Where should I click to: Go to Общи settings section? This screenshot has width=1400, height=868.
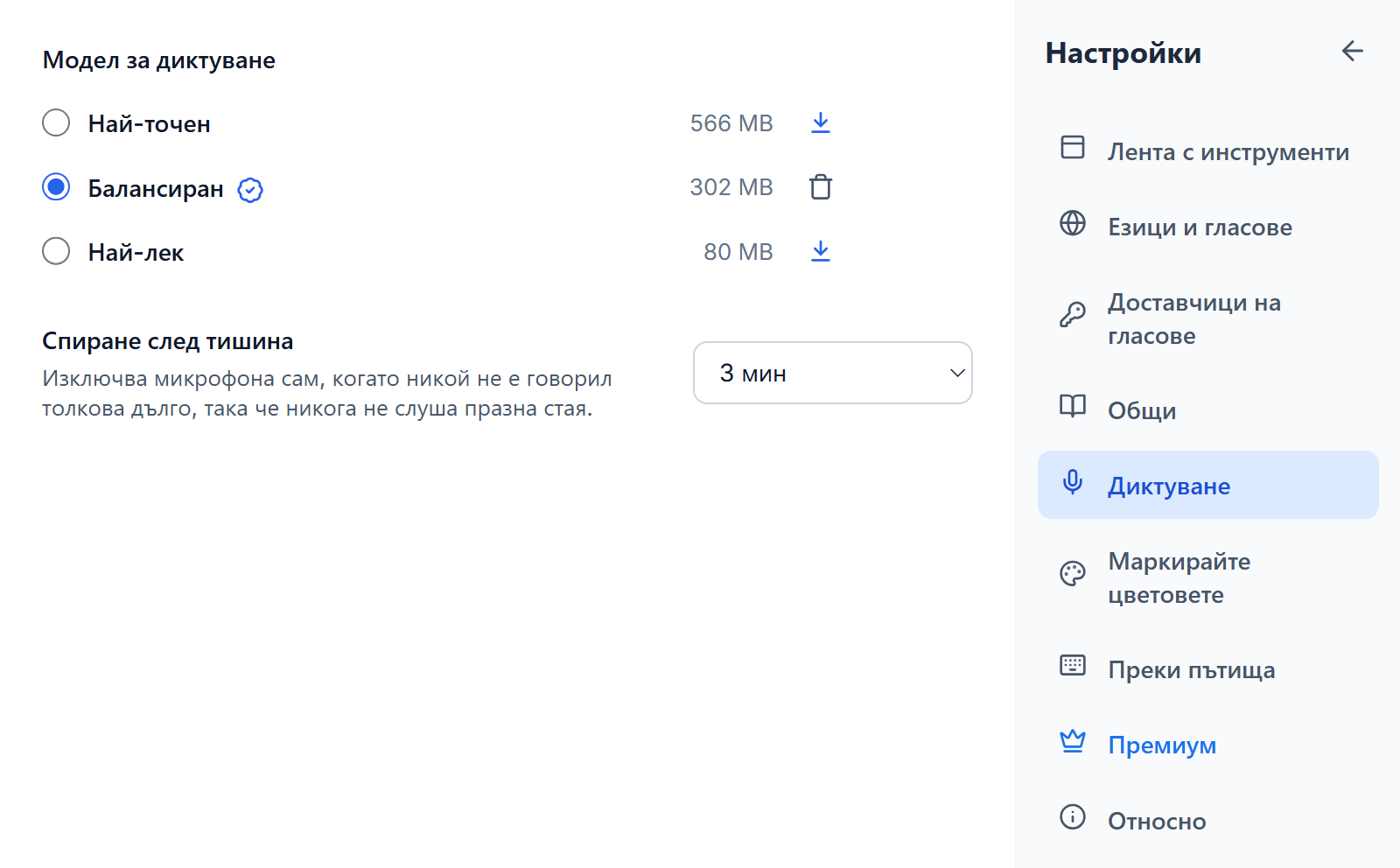coord(1207,410)
